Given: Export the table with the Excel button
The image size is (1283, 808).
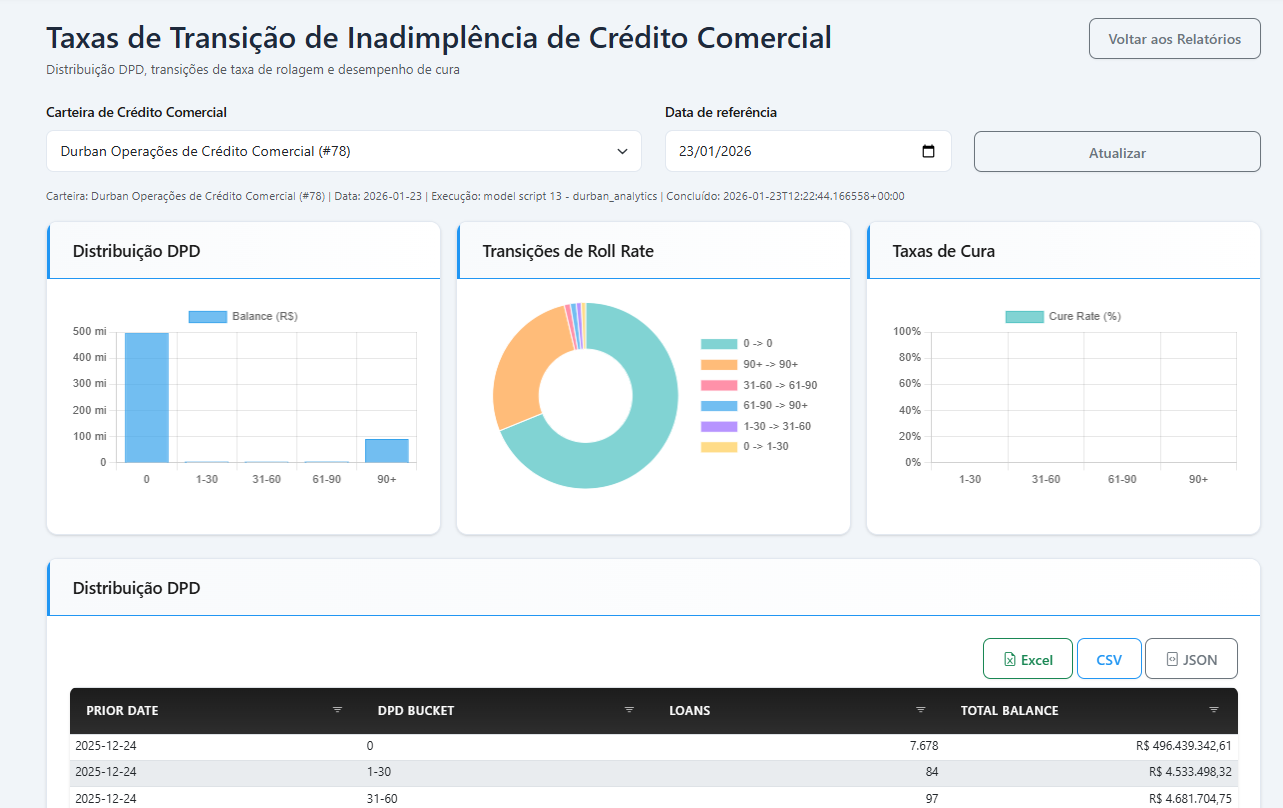Looking at the screenshot, I should (x=1028, y=659).
